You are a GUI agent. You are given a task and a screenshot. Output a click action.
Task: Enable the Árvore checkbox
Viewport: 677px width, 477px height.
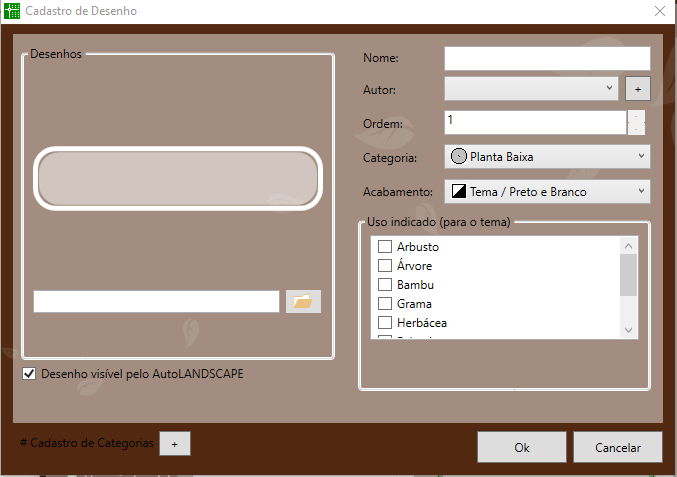coord(384,266)
